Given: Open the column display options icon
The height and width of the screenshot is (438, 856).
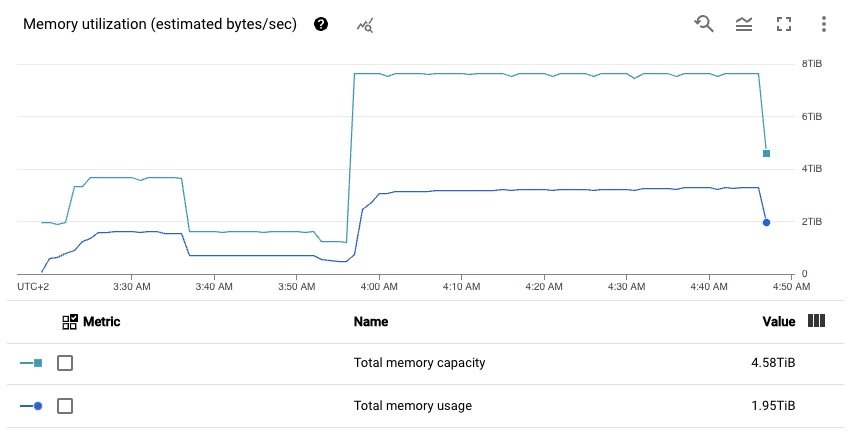Looking at the screenshot, I should (x=816, y=321).
